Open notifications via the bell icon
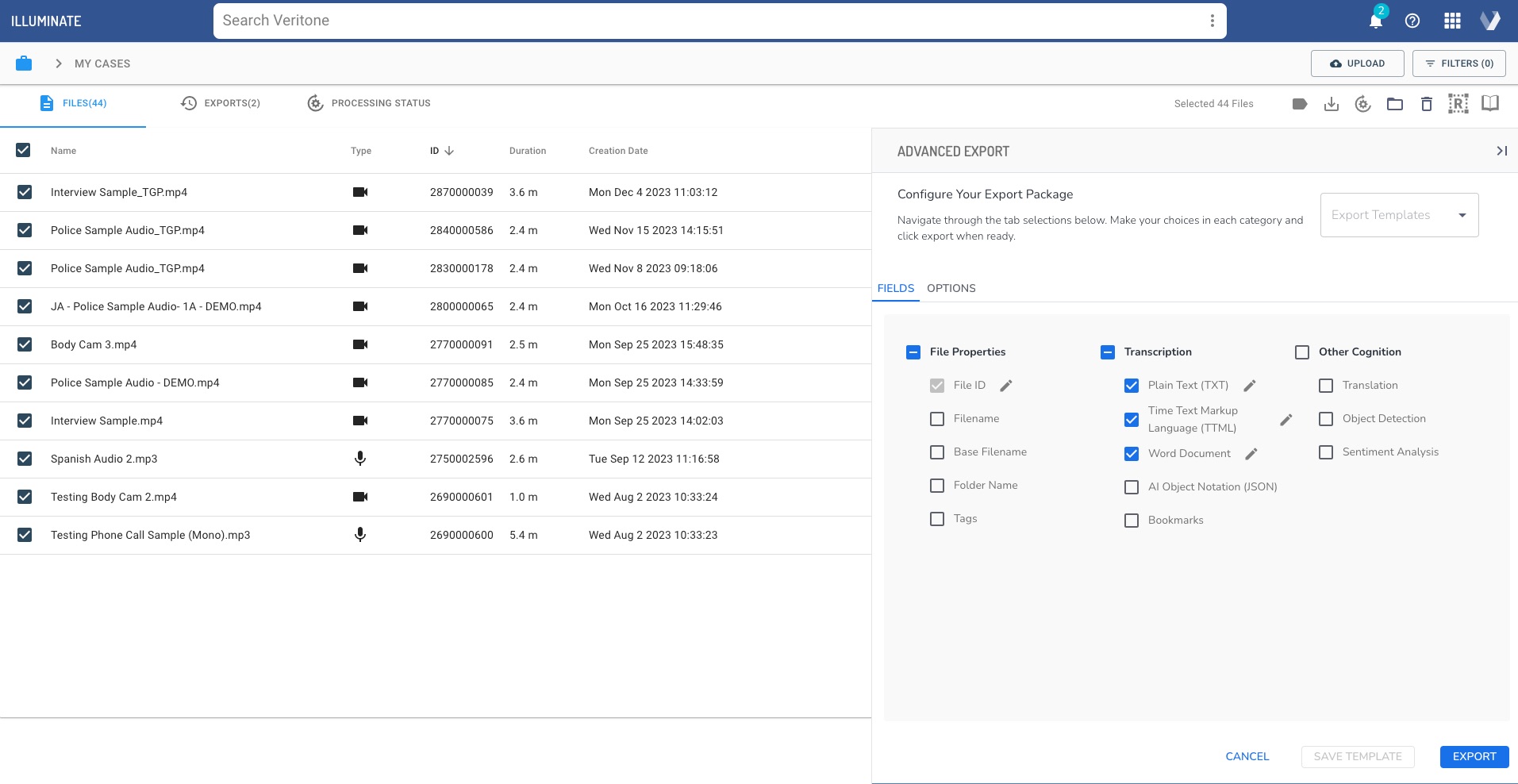 pos(1374,21)
